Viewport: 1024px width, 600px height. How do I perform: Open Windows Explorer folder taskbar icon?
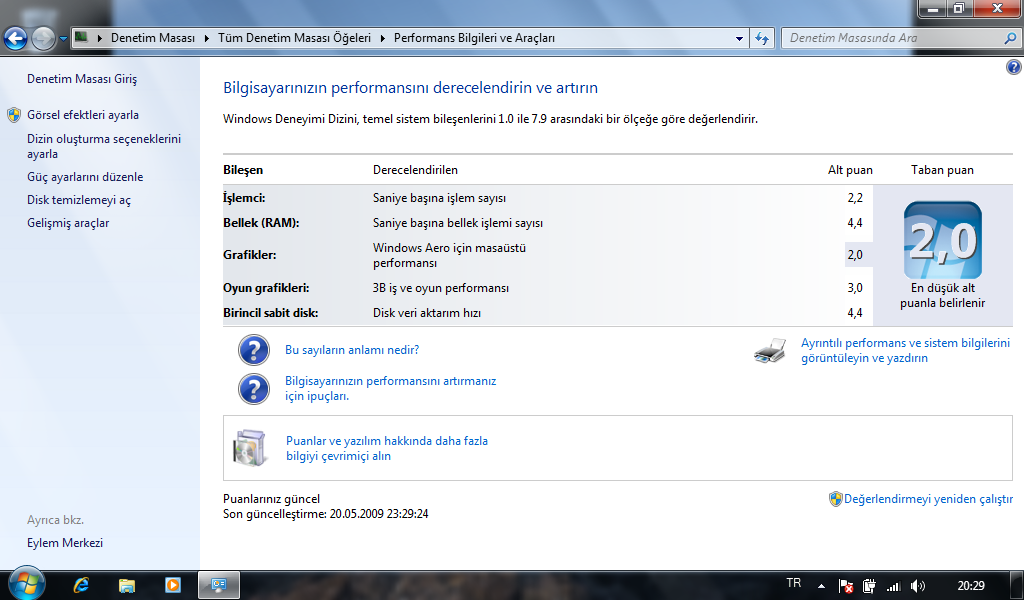(x=127, y=585)
